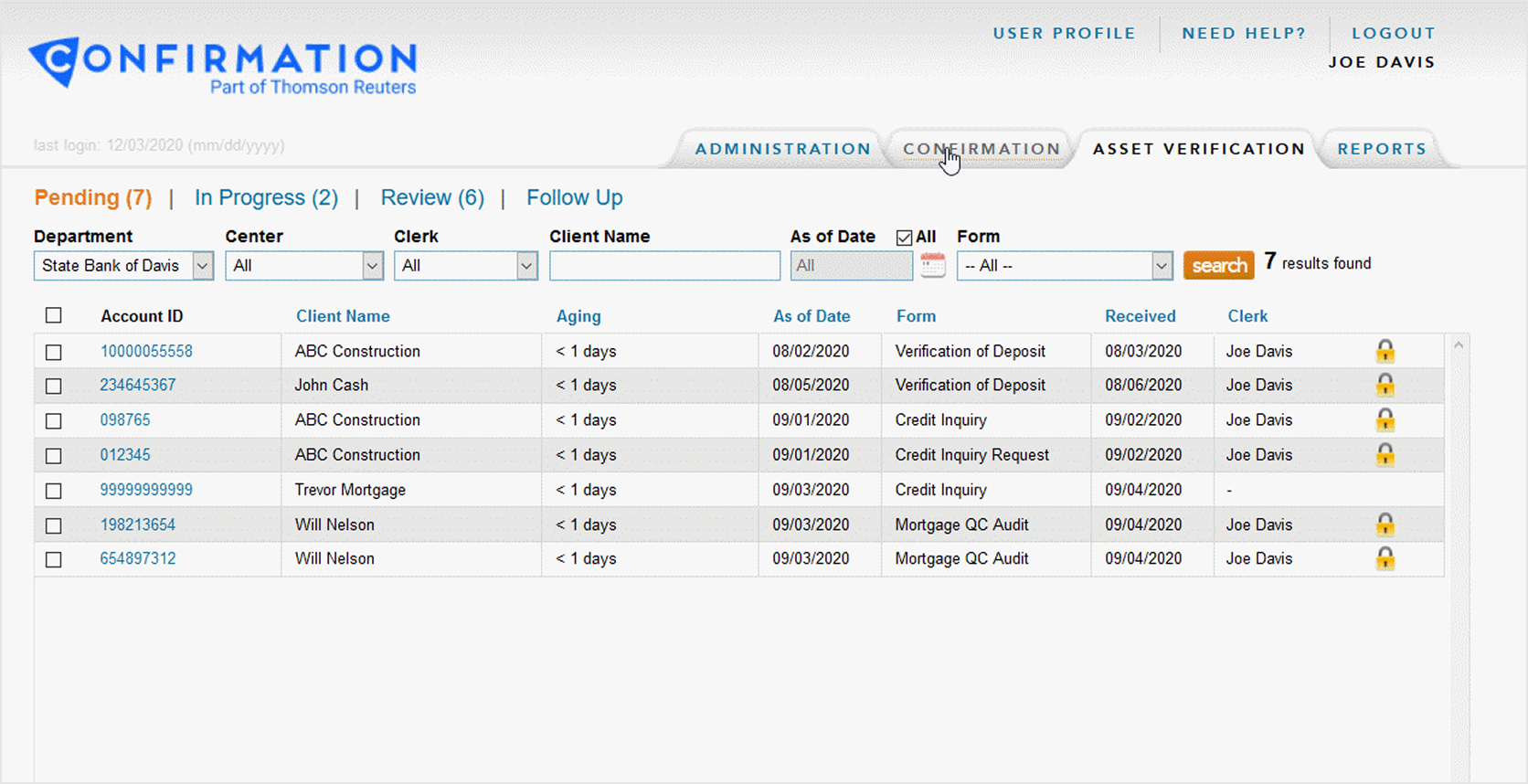Check the box for account 10000055558

click(54, 352)
